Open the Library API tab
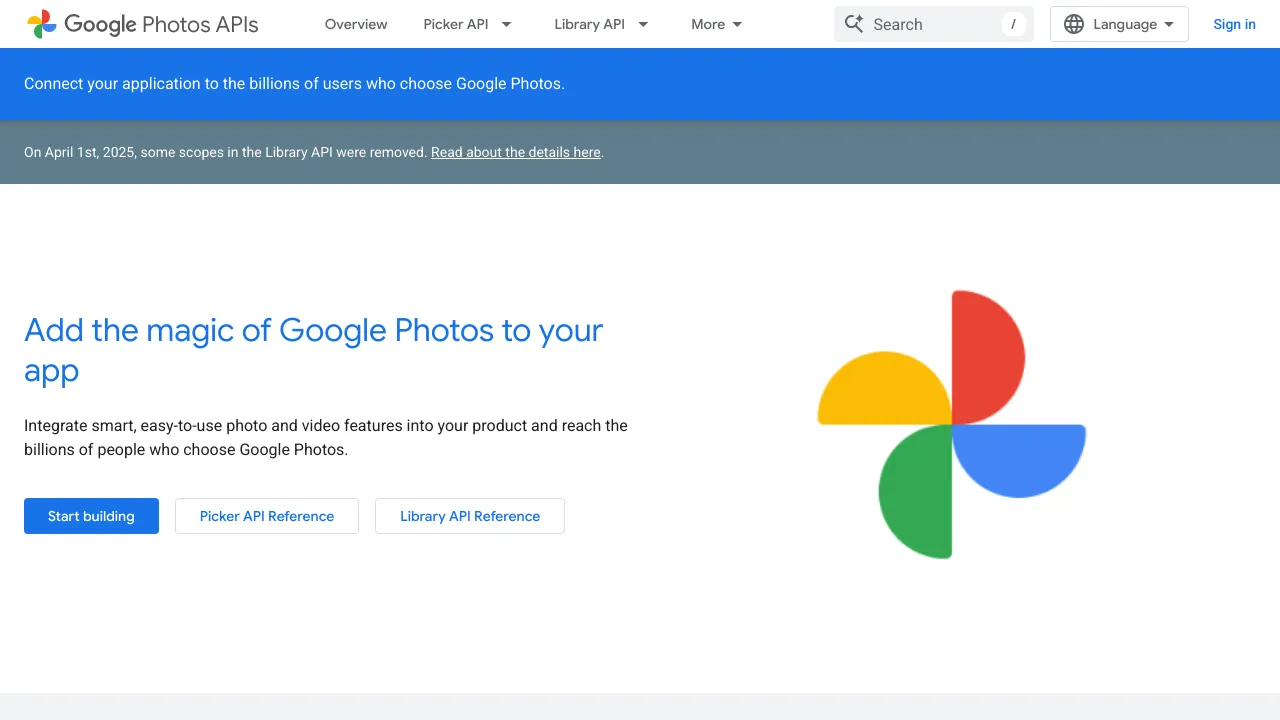The width and height of the screenshot is (1280, 720). (x=589, y=24)
